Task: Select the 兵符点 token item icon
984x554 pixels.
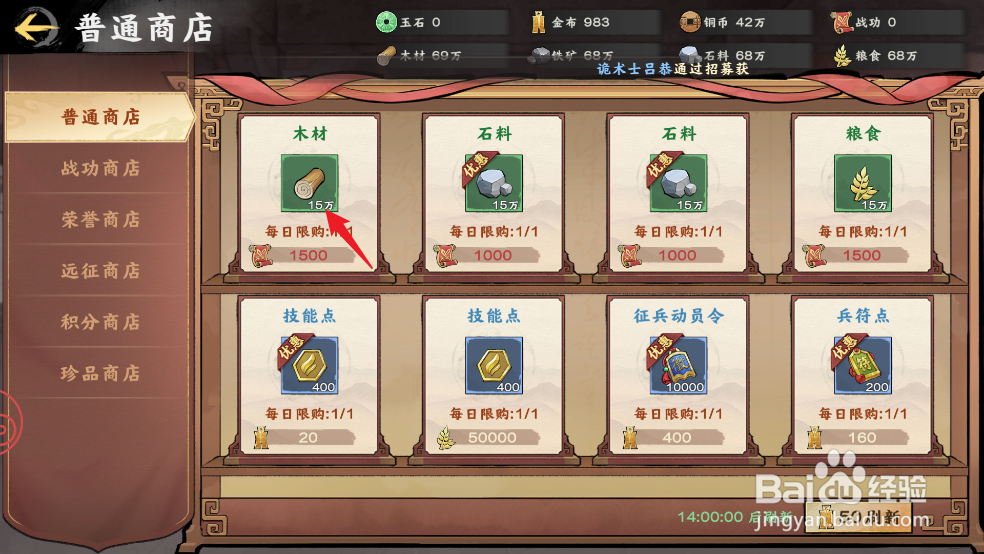Action: [x=863, y=365]
